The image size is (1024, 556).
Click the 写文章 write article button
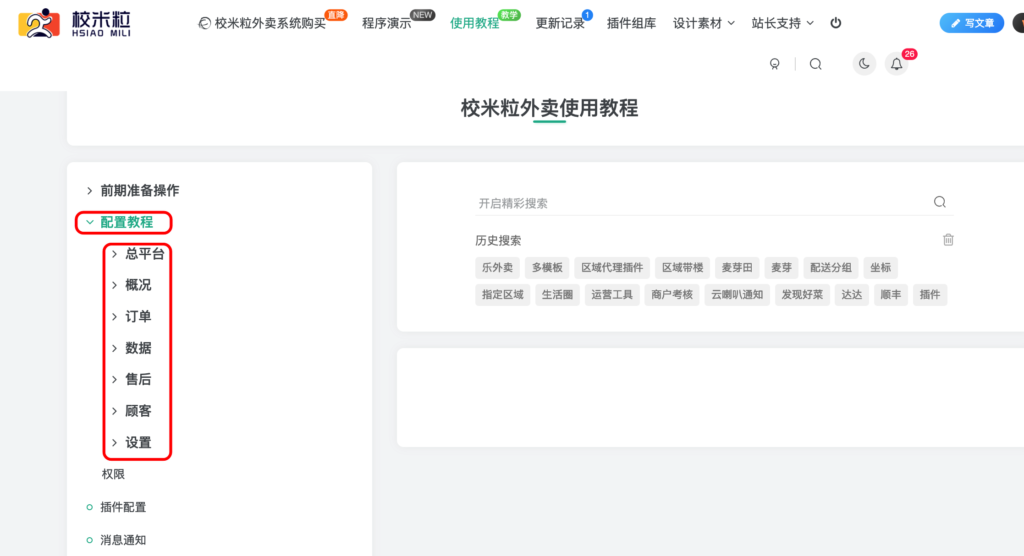972,23
